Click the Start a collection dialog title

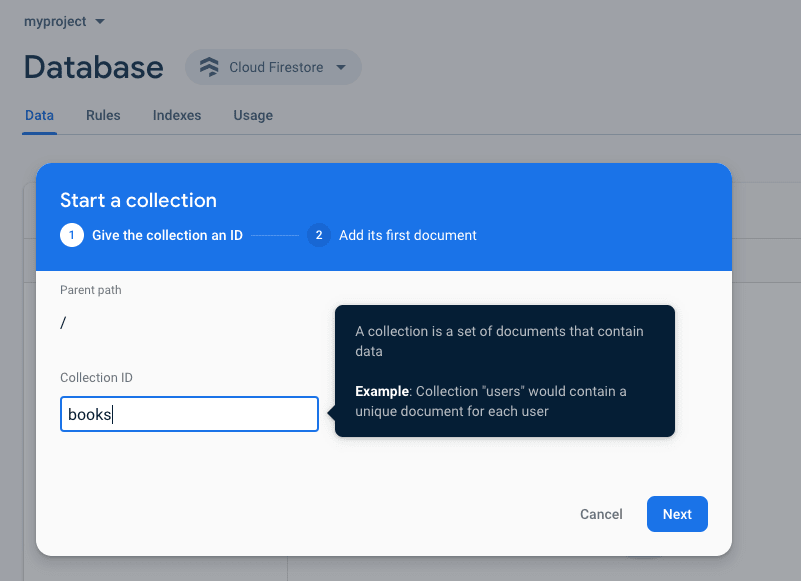pos(138,200)
